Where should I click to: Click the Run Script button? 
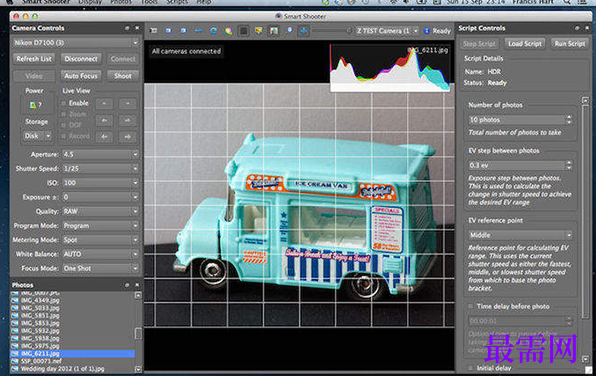(569, 44)
